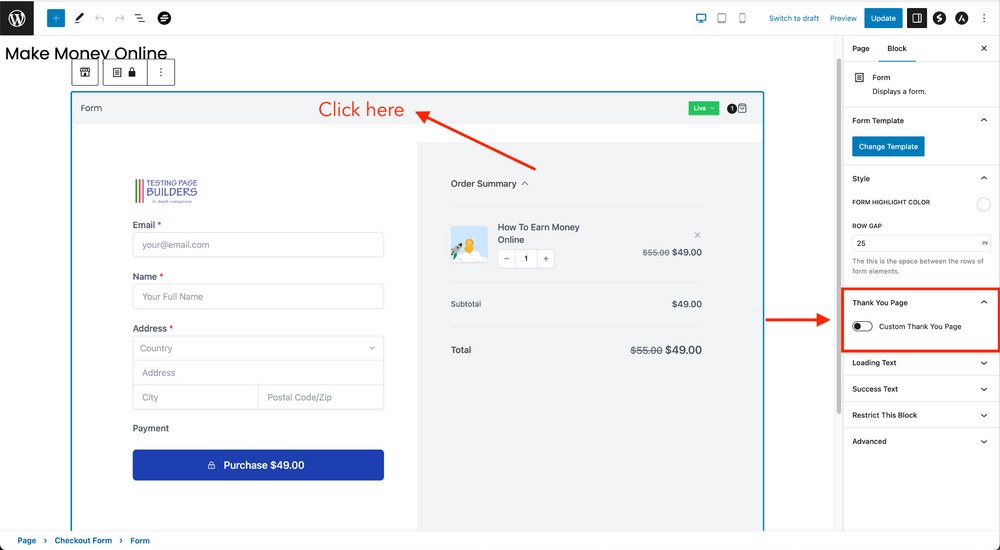
Task: Switch to mobile preview icon
Action: (x=742, y=19)
